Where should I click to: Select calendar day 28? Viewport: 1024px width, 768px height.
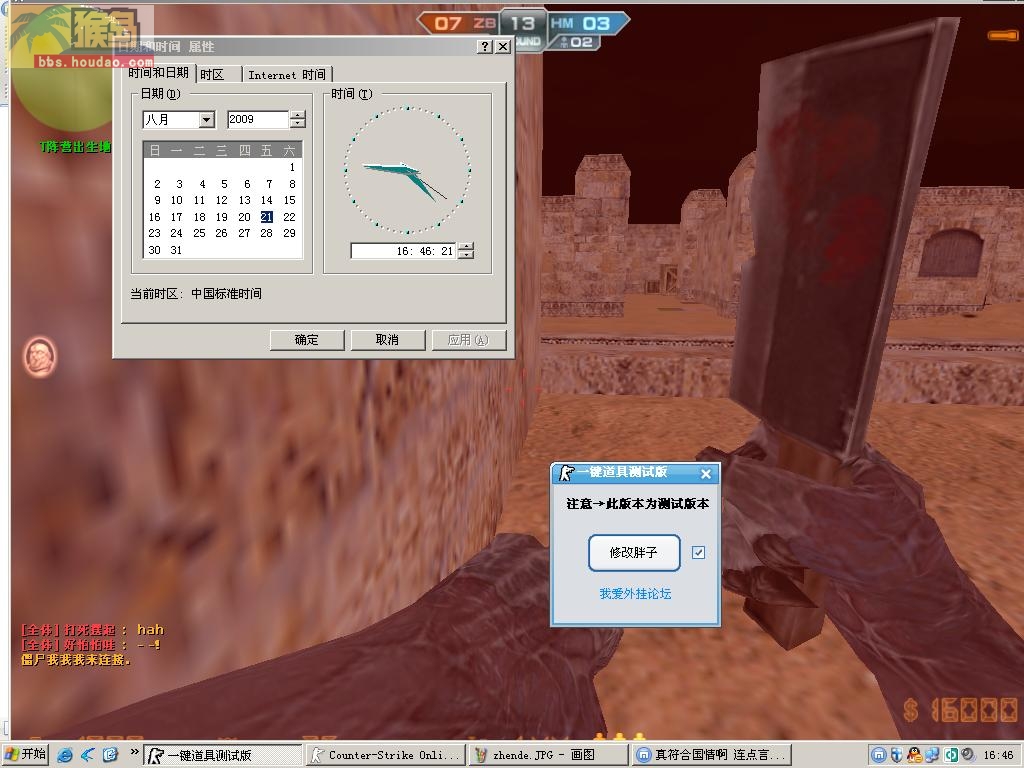266,233
